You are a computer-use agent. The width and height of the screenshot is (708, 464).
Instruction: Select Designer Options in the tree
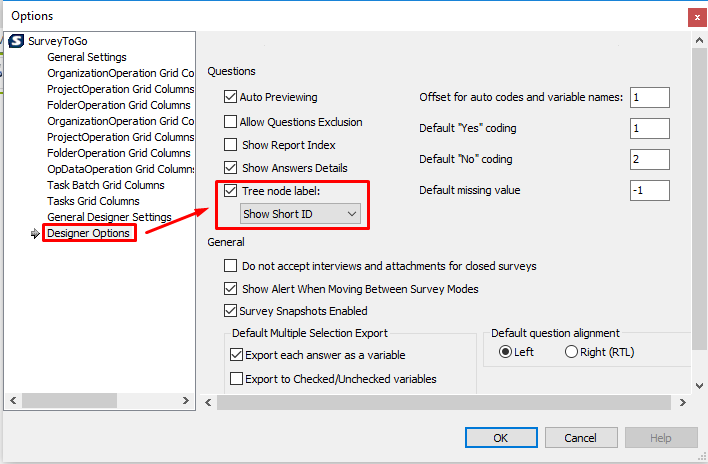pos(88,233)
